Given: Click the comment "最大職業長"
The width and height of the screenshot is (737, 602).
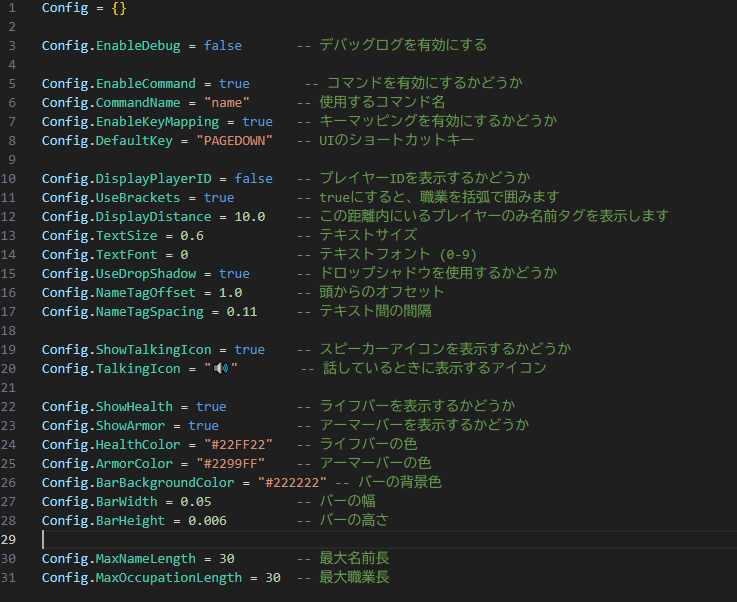Looking at the screenshot, I should point(354,578).
